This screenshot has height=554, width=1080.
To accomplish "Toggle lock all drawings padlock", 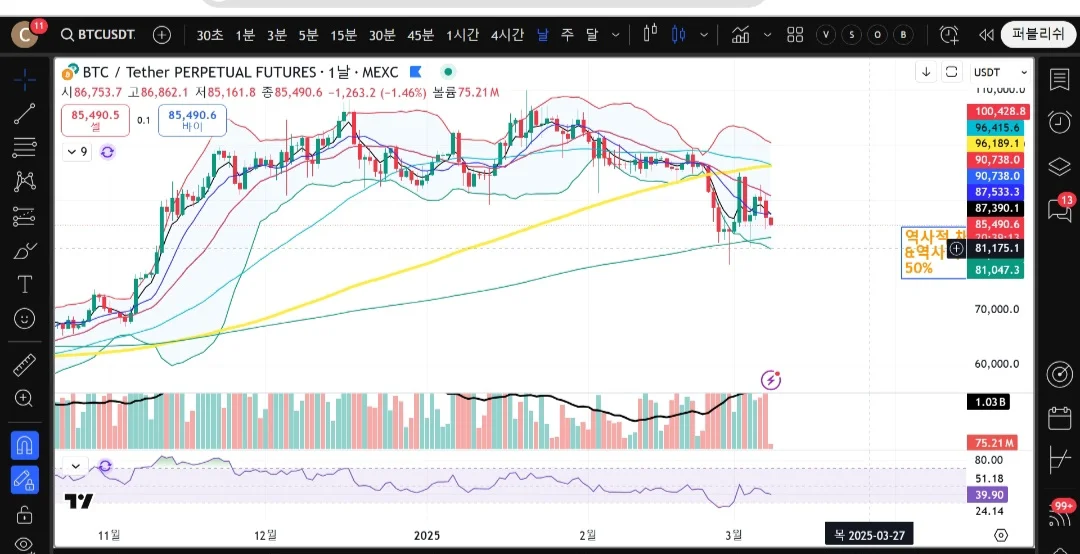I will click(25, 514).
